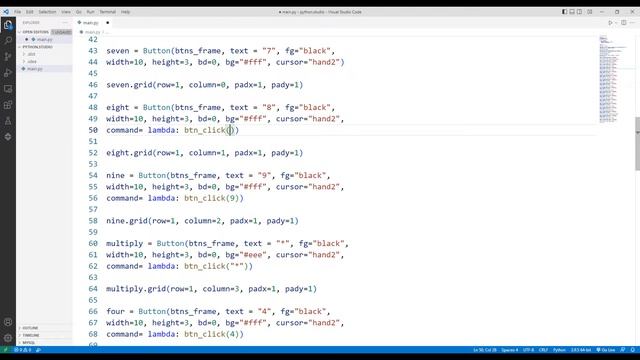The image size is (640, 360).
Task: Open the Testing flask view
Action: [x=8, y=121]
